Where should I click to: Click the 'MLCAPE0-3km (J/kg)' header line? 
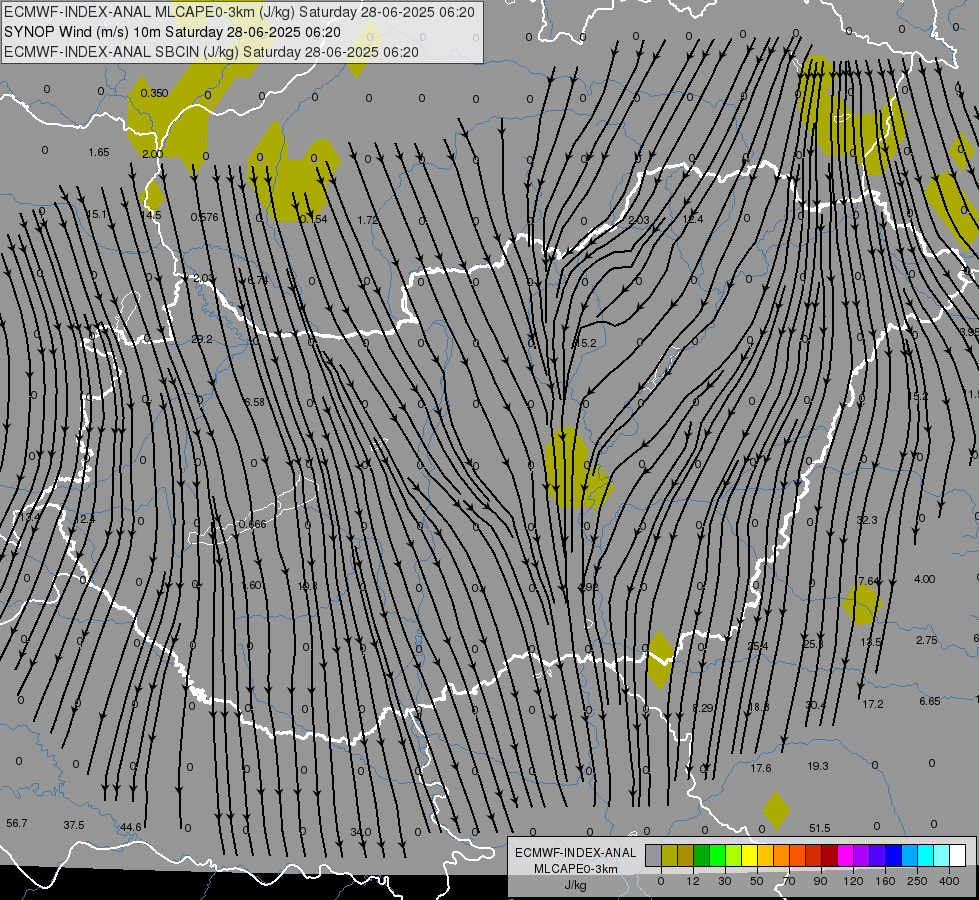(239, 12)
